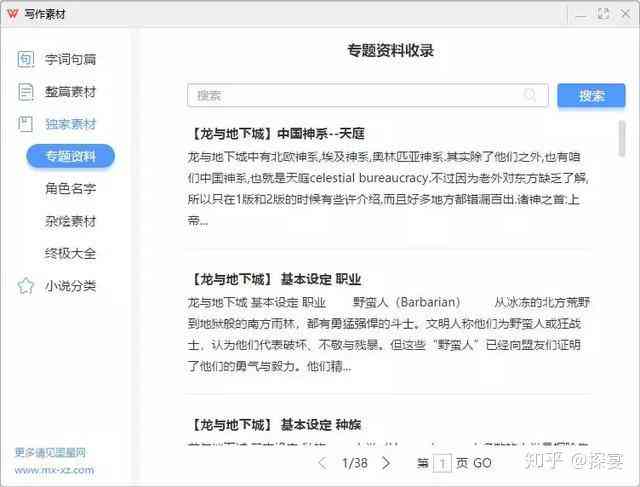640x487 pixels.
Task: Click the GO page jump button
Action: [x=482, y=463]
